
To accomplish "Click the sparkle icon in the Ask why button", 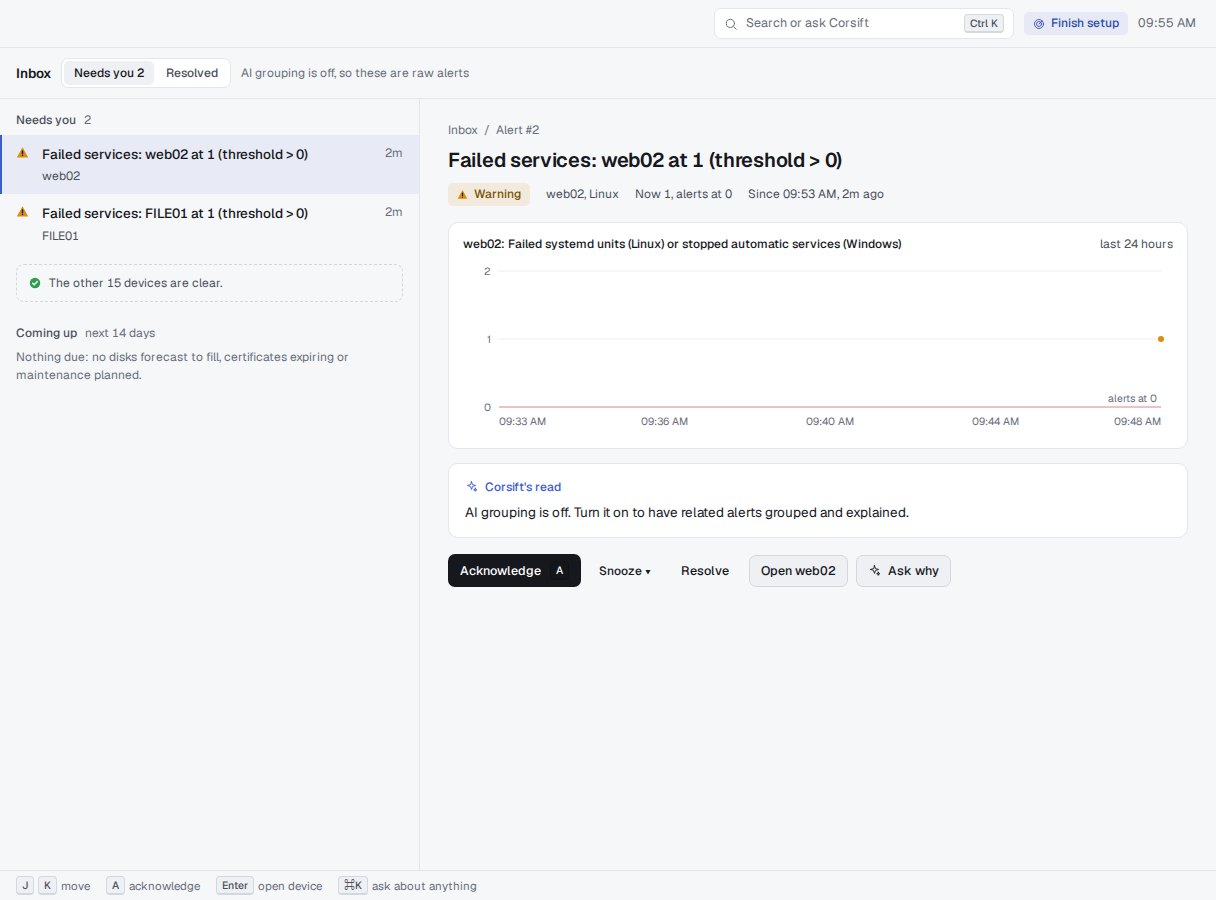I will click(875, 571).
